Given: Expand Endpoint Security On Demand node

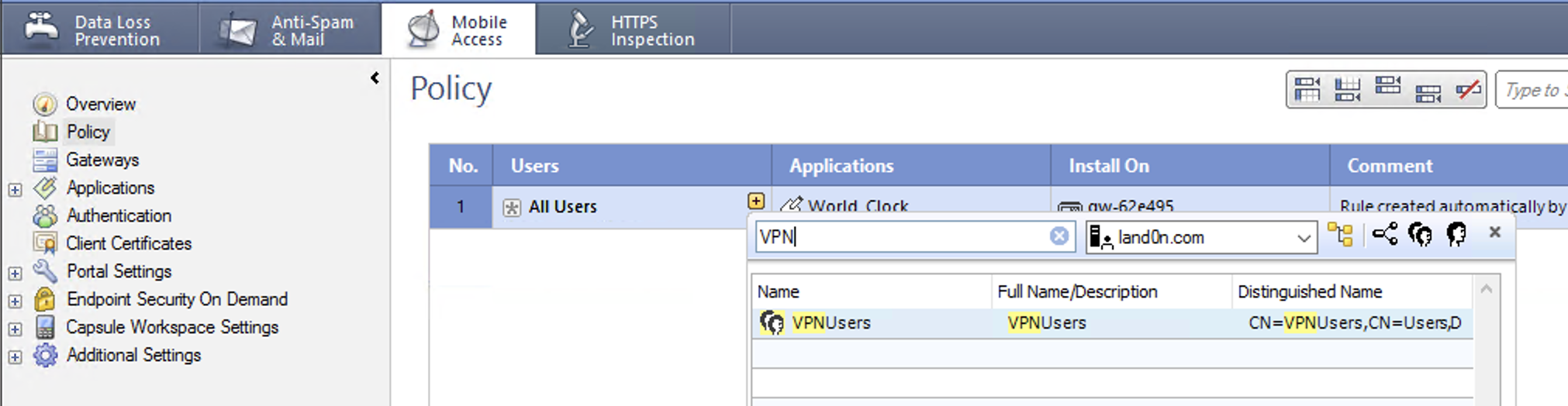Looking at the screenshot, I should [15, 301].
